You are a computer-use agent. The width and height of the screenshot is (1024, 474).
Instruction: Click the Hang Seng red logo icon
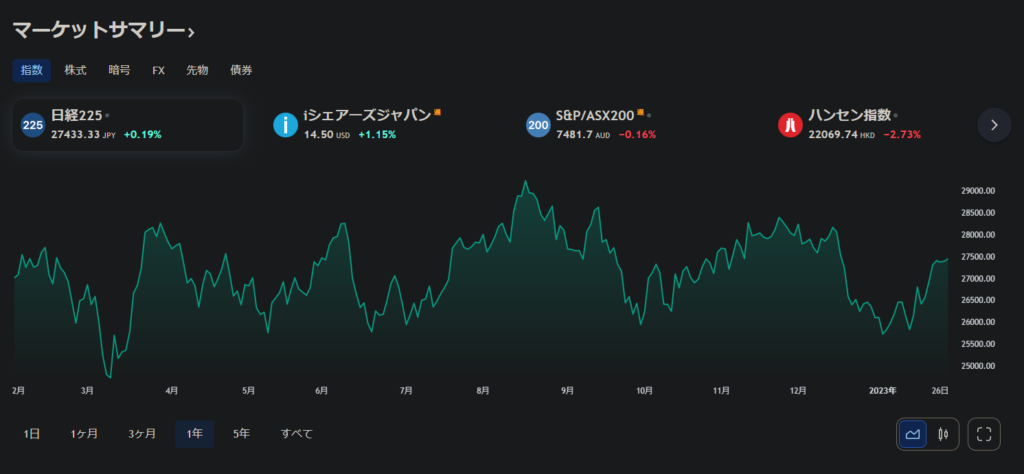[791, 125]
